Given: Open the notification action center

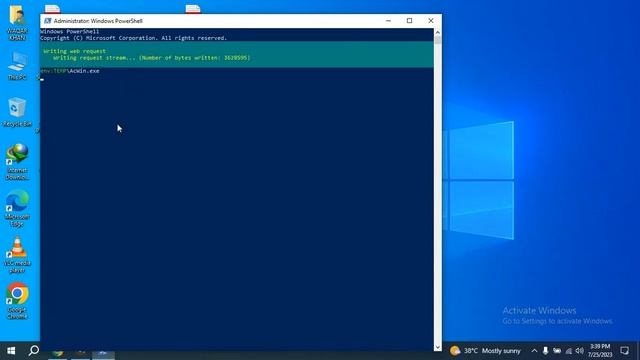Looking at the screenshot, I should coord(624,351).
